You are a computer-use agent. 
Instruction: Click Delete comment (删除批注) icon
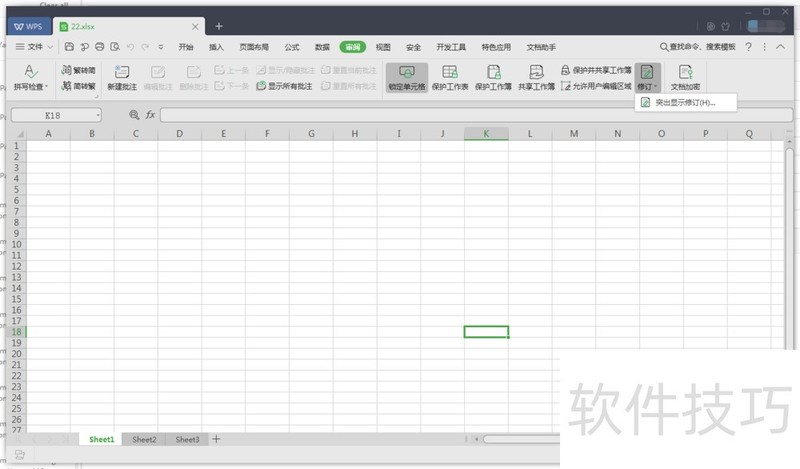pos(193,77)
